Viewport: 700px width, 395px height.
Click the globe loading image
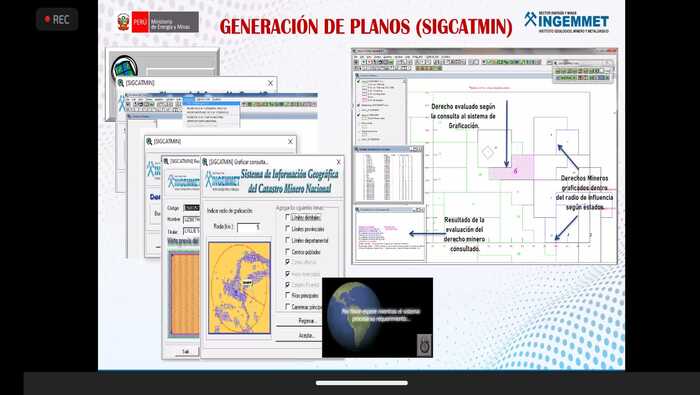tap(377, 317)
